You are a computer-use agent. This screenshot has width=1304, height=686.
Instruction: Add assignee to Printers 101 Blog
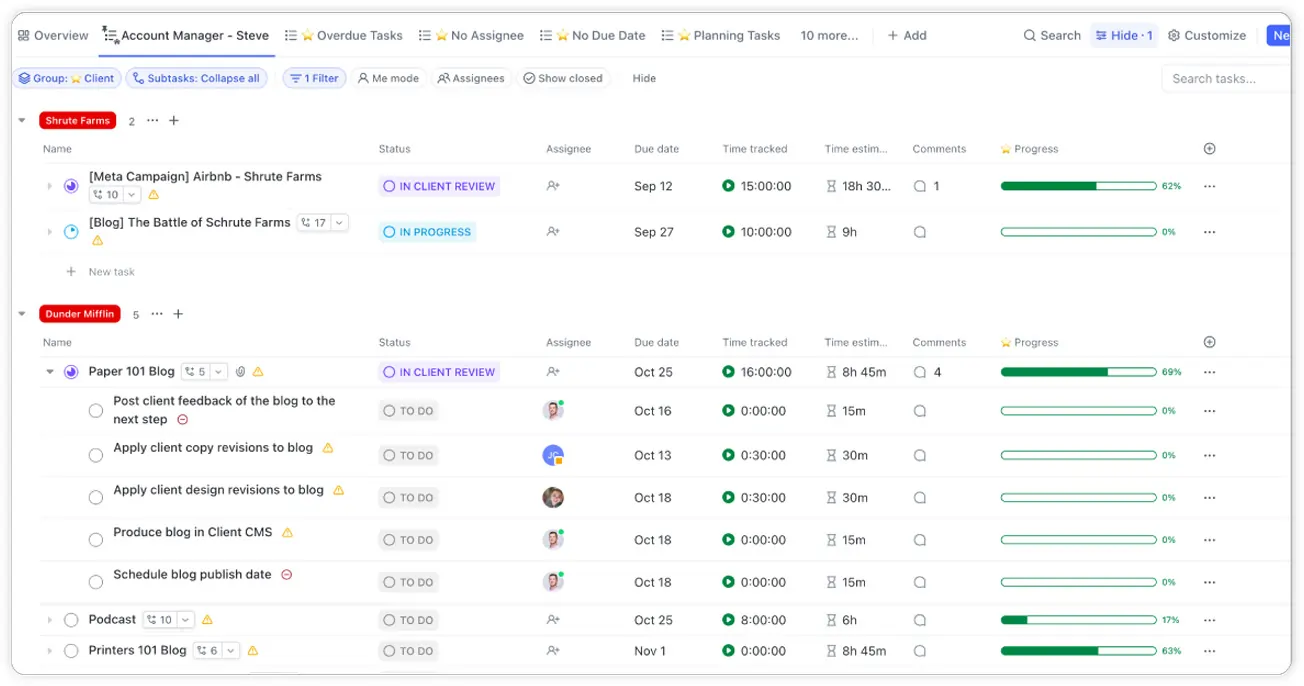tap(553, 651)
